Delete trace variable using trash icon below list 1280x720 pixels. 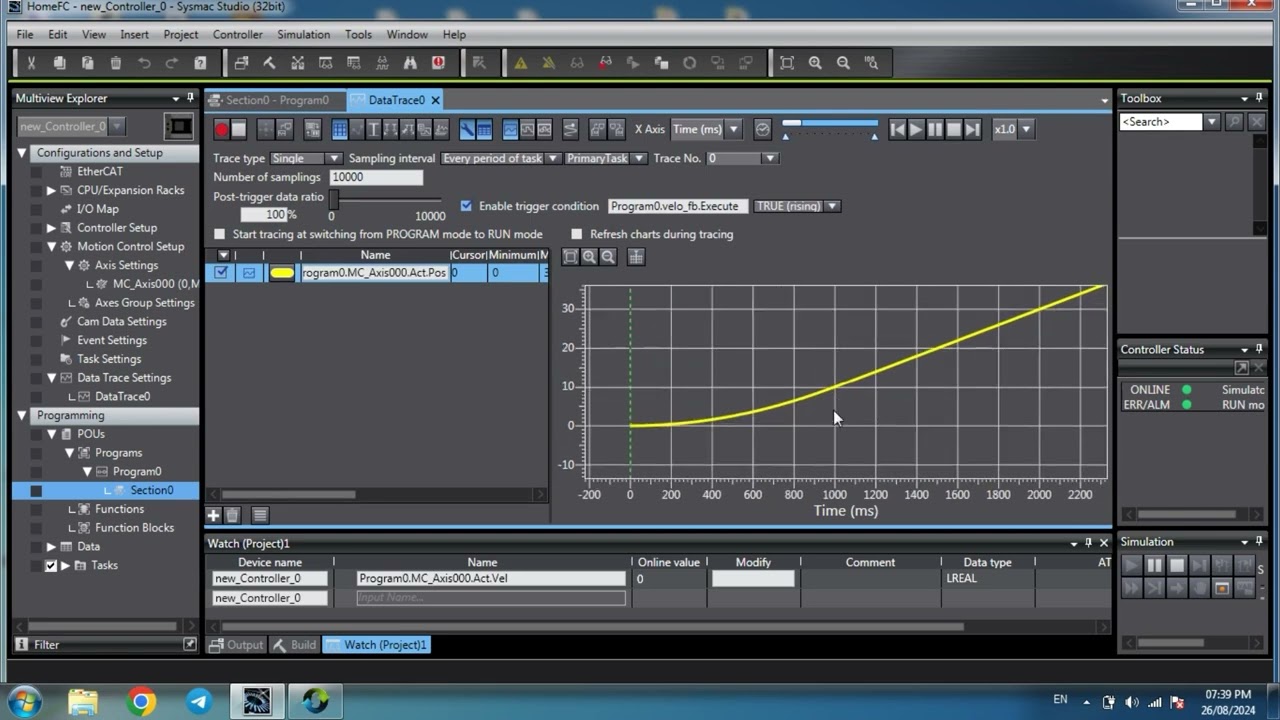click(232, 515)
